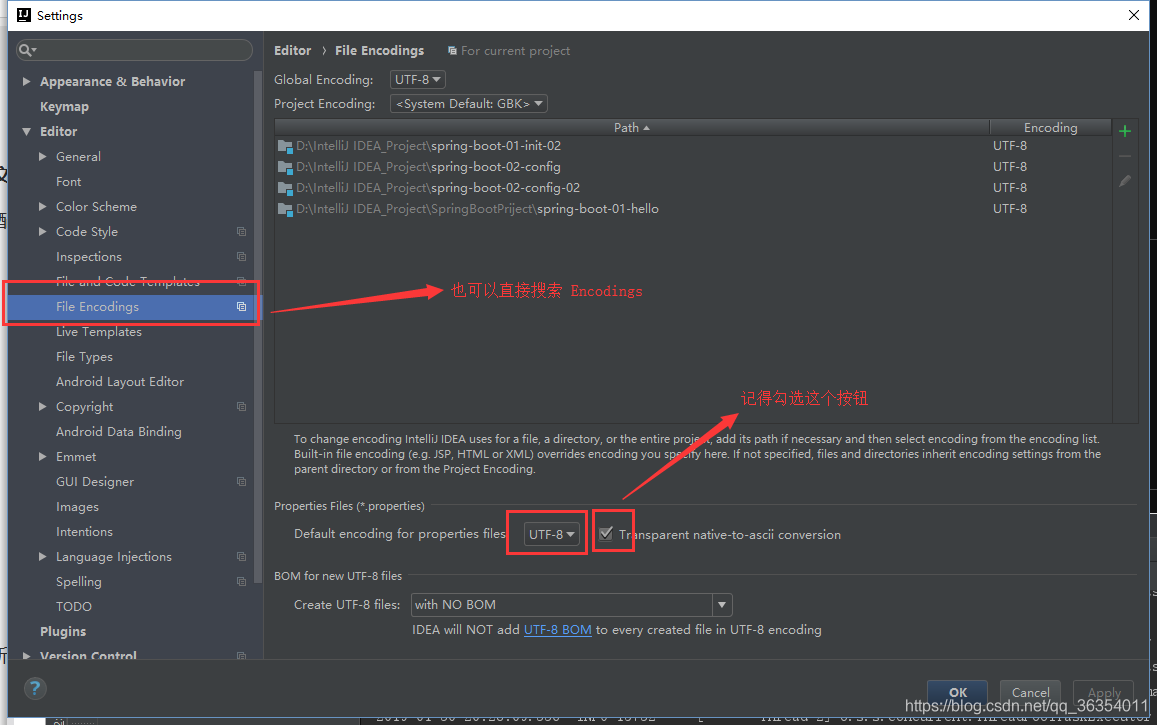Expand the Copyright node
1157x725 pixels.
43,406
